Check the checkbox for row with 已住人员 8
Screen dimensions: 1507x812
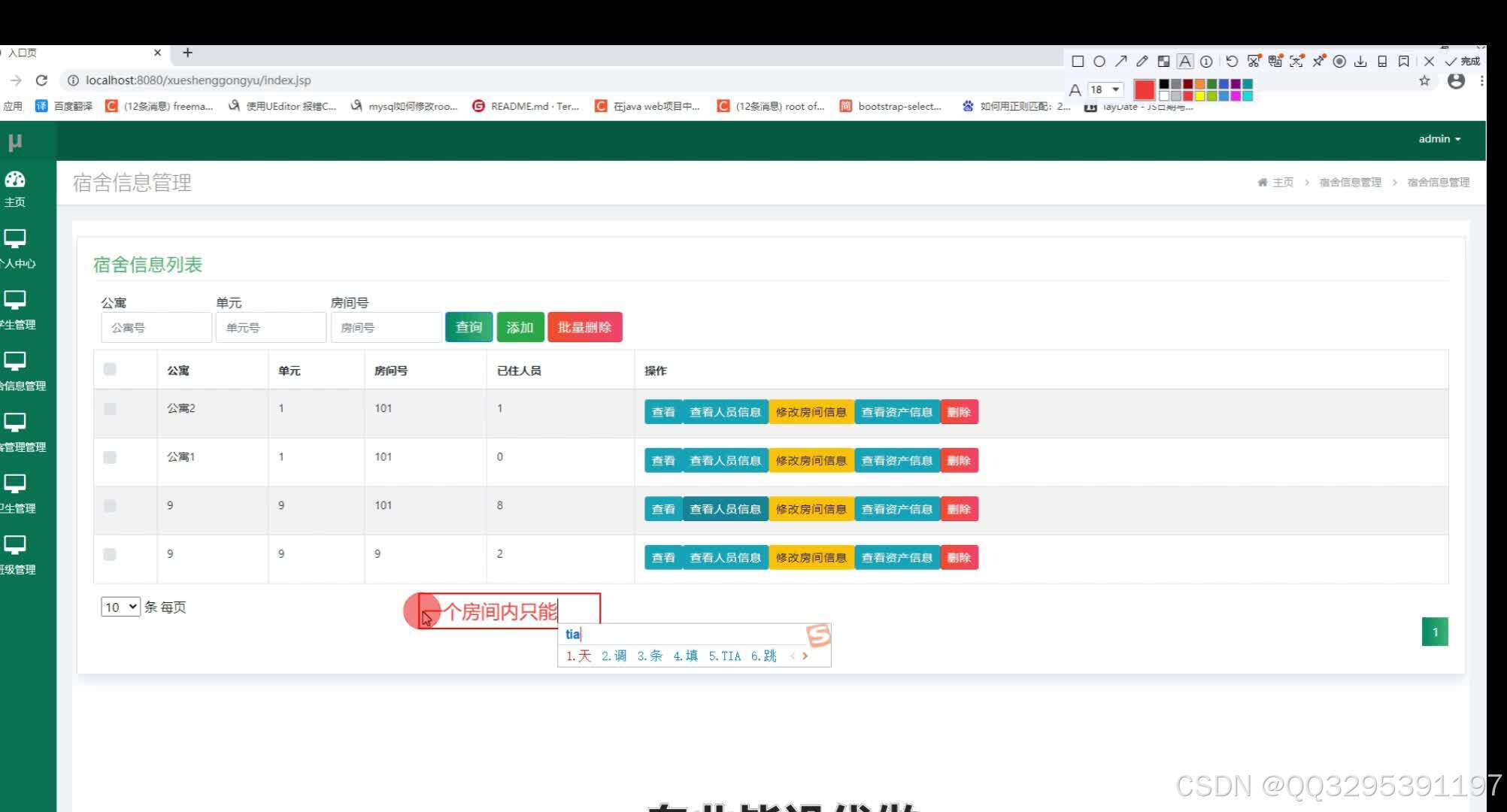pyautogui.click(x=110, y=506)
